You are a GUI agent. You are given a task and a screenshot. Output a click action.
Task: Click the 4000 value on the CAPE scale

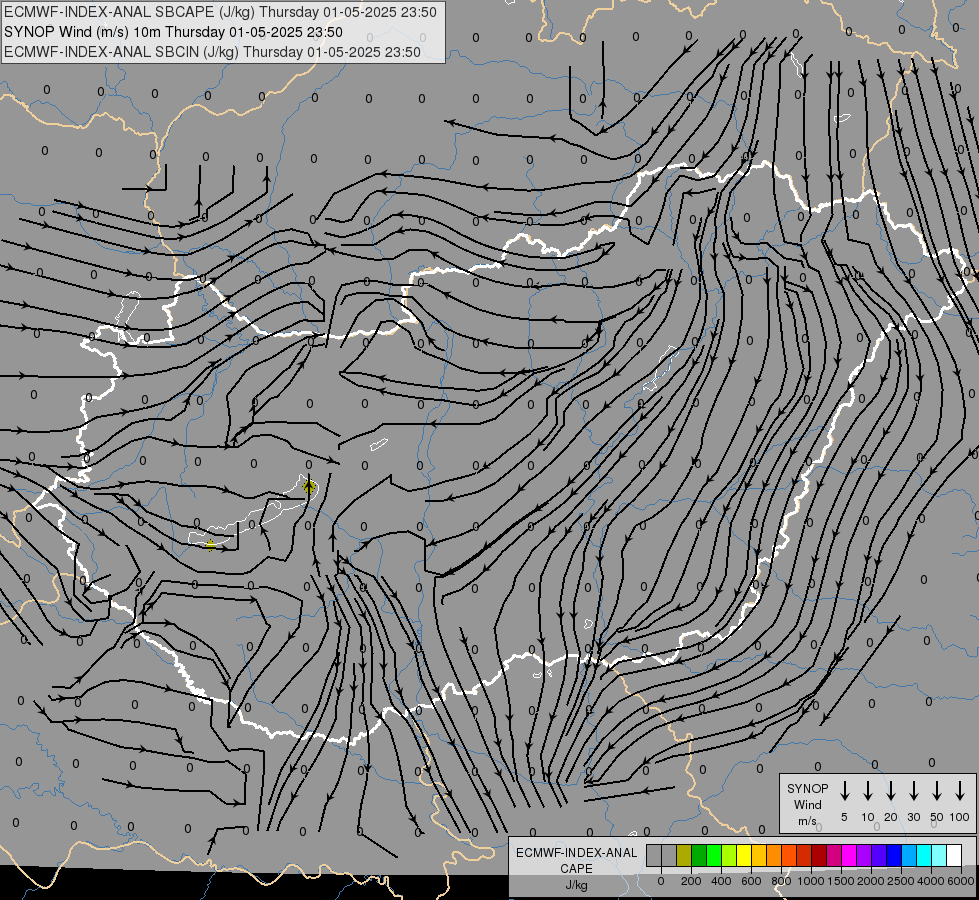point(931,881)
